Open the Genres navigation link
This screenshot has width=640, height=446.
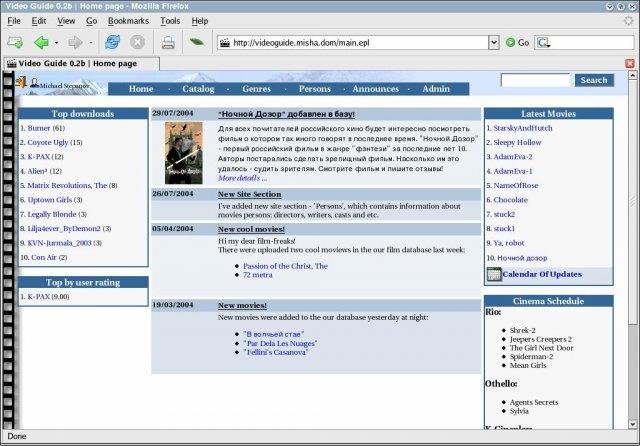pos(256,89)
